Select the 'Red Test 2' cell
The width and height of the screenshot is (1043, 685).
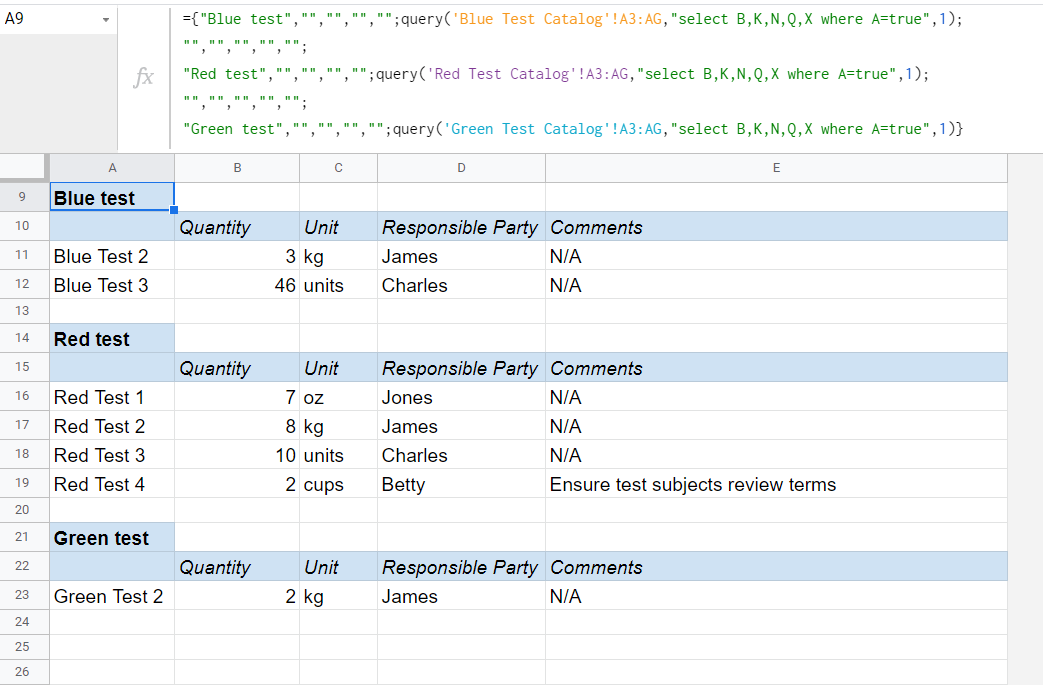point(112,426)
